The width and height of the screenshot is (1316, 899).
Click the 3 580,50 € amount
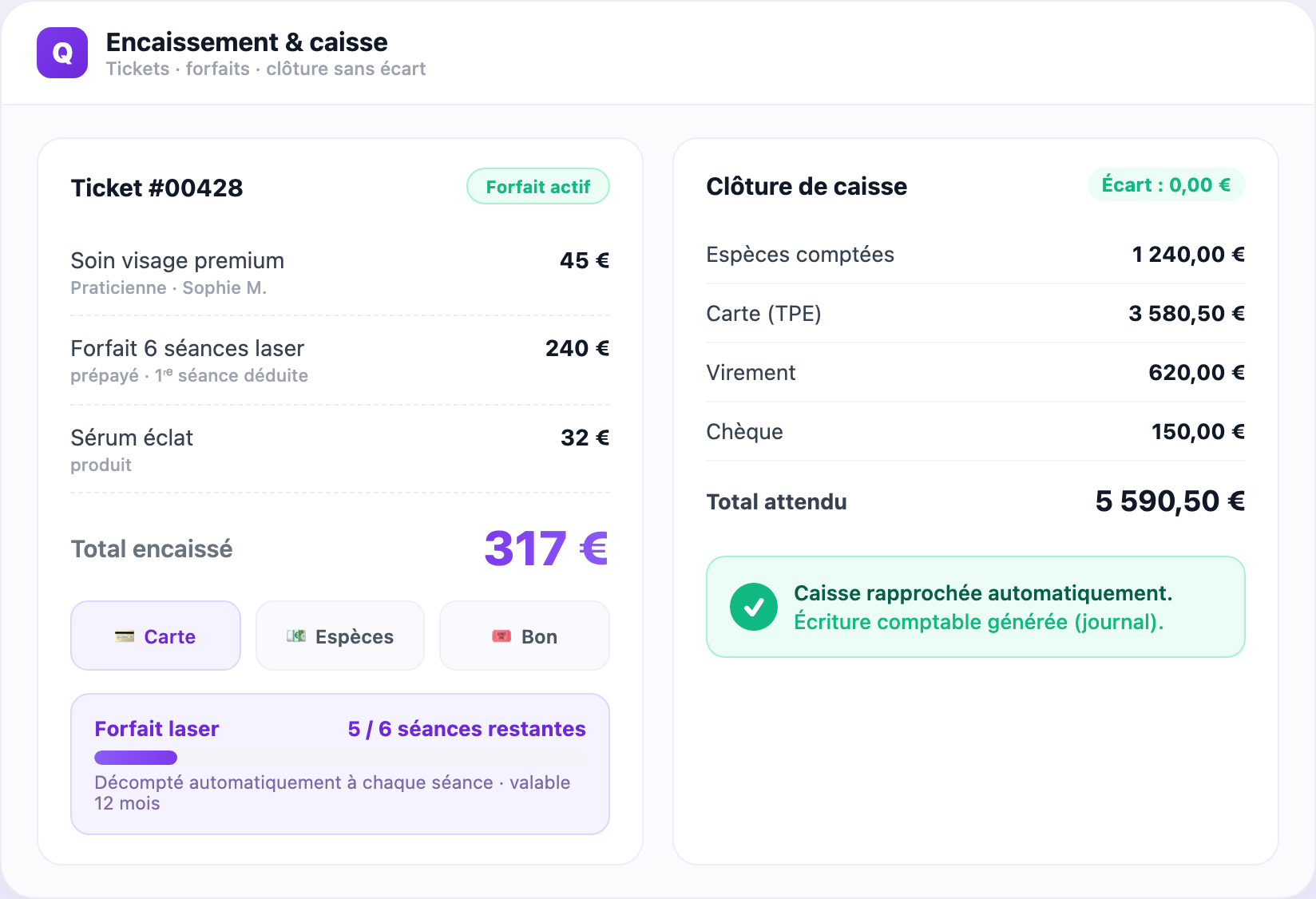[1187, 313]
